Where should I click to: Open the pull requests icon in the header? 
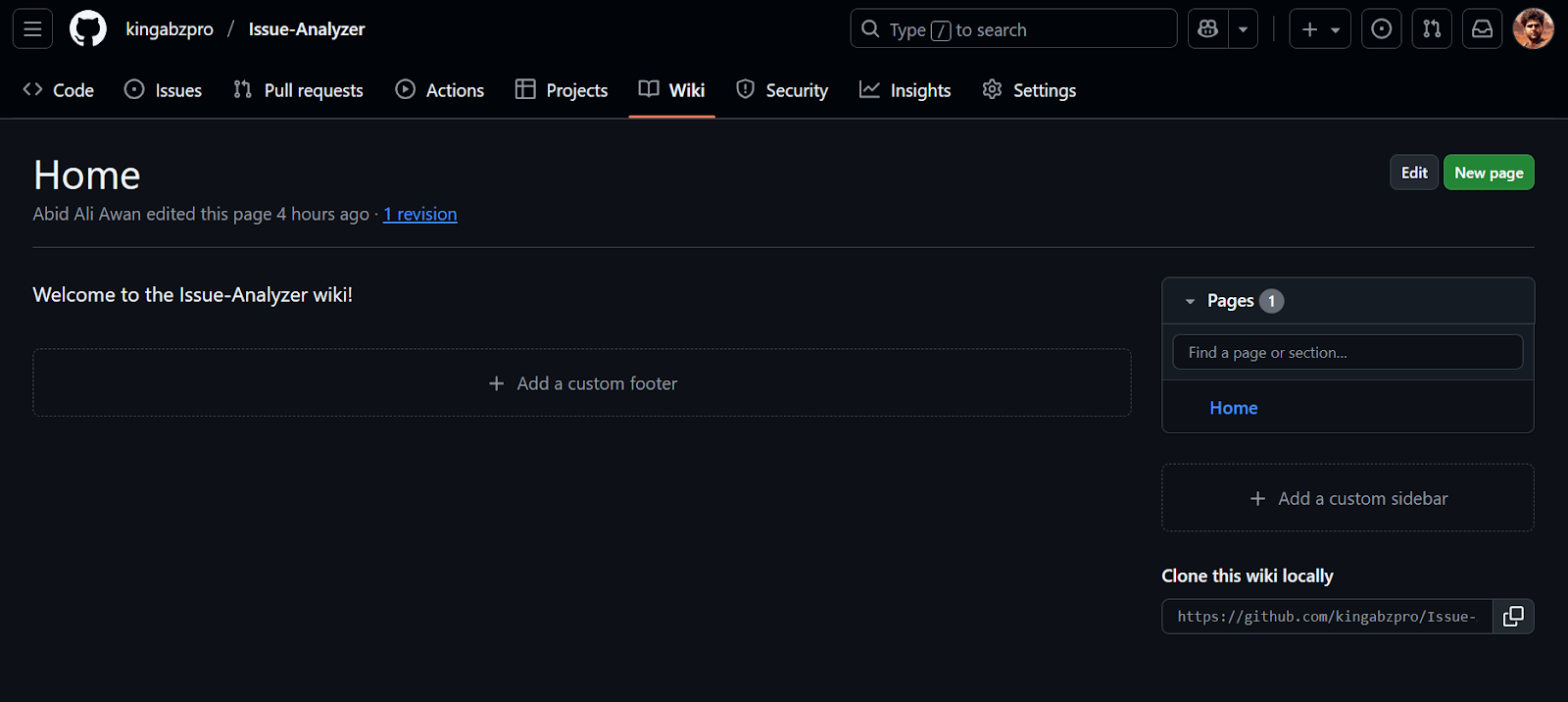pyautogui.click(x=1432, y=29)
